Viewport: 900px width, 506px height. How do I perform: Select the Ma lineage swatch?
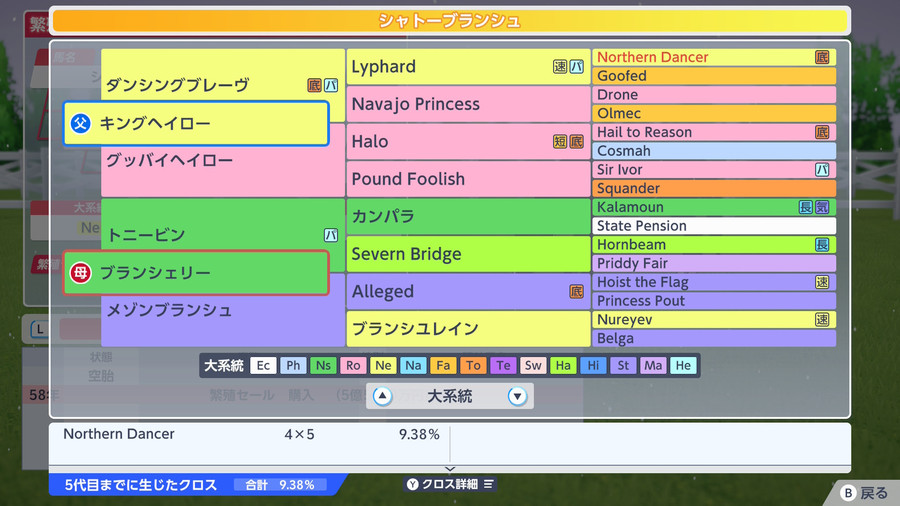(x=653, y=365)
